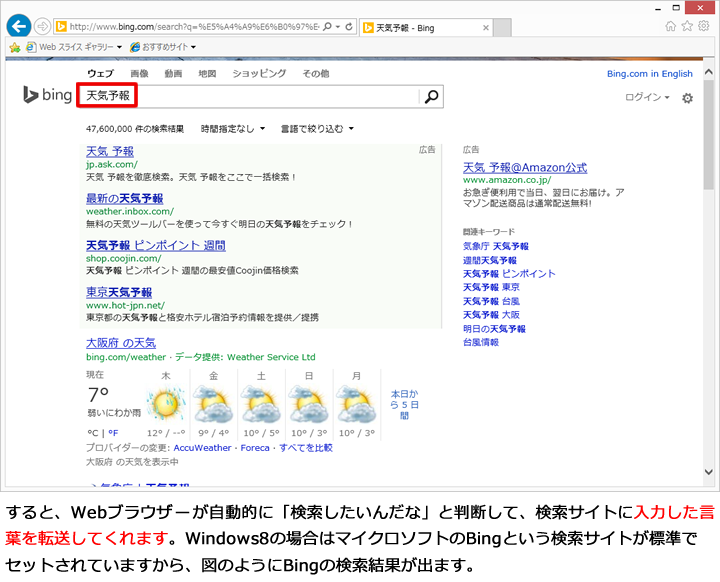720x582 pixels.
Task: Open 天気予報 ピンポイント 週間 result link
Action: 156,245
